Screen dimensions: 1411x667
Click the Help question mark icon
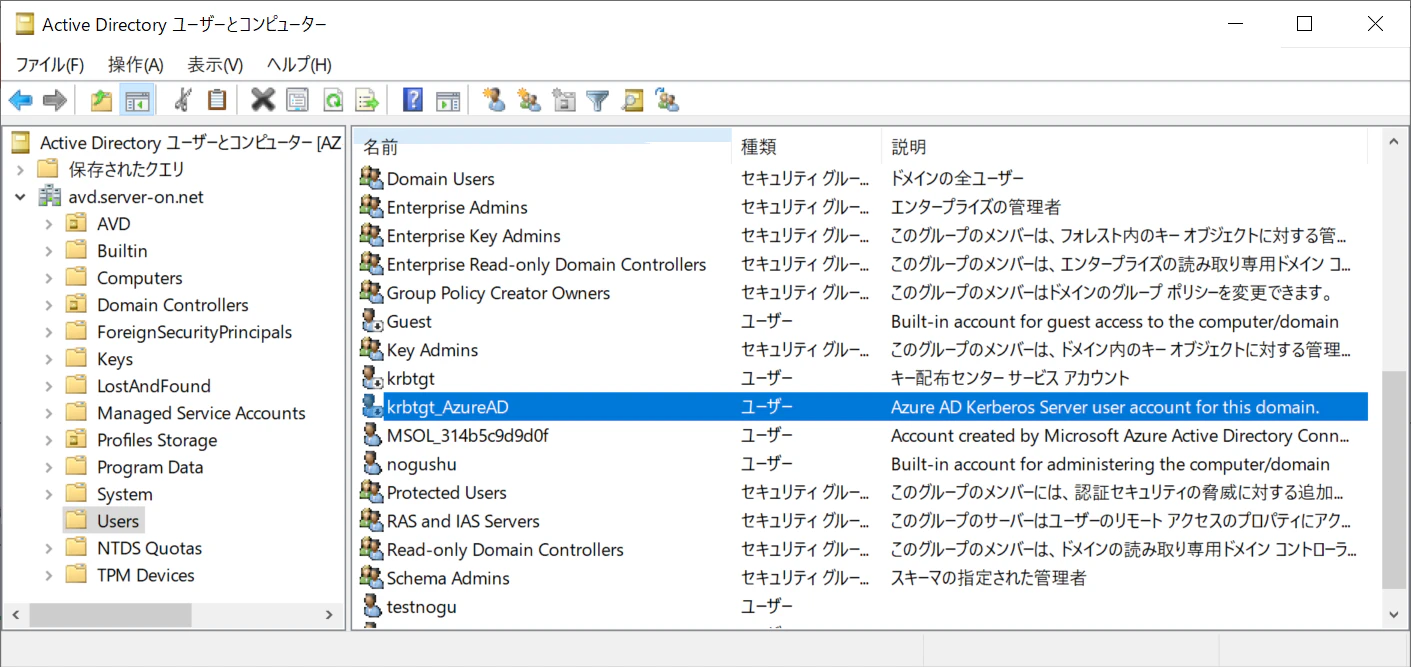[412, 100]
